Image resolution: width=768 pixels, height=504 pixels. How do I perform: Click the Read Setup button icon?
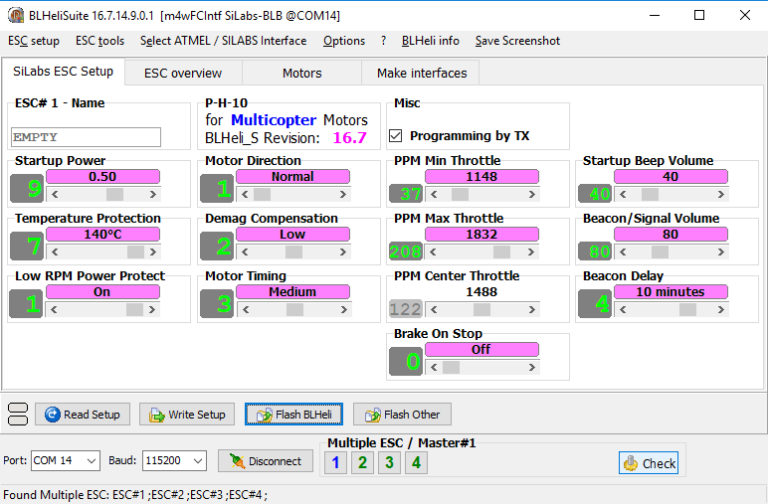pyautogui.click(x=52, y=415)
